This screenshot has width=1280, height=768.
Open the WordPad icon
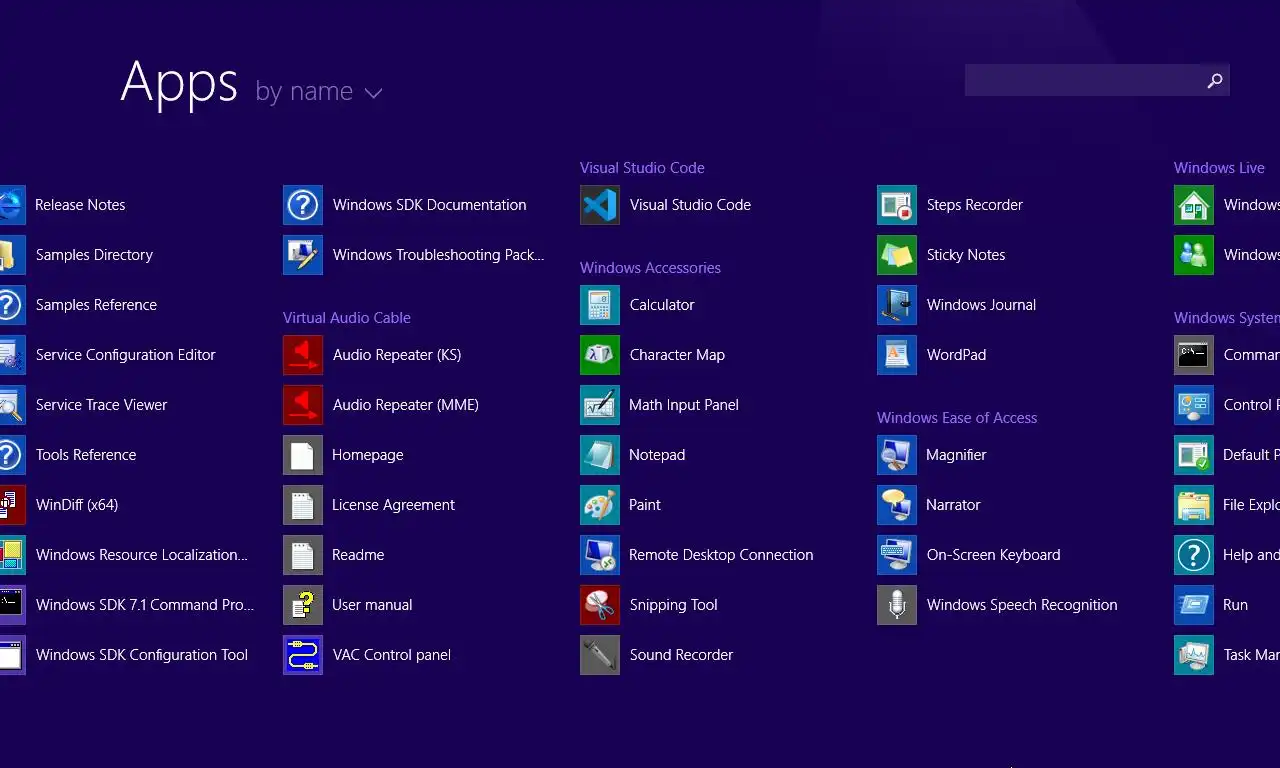click(x=897, y=355)
